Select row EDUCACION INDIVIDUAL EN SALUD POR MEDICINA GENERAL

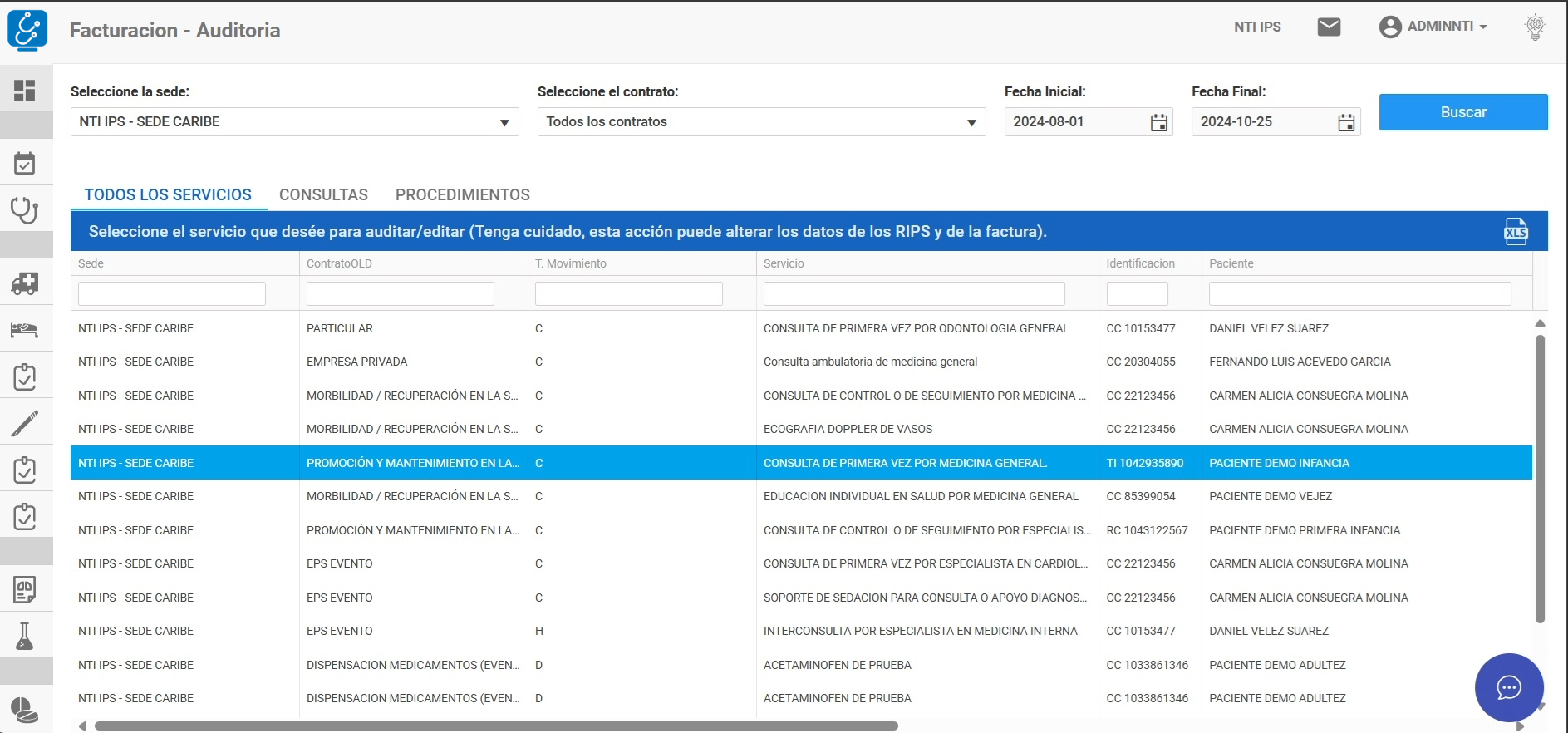tap(801, 496)
